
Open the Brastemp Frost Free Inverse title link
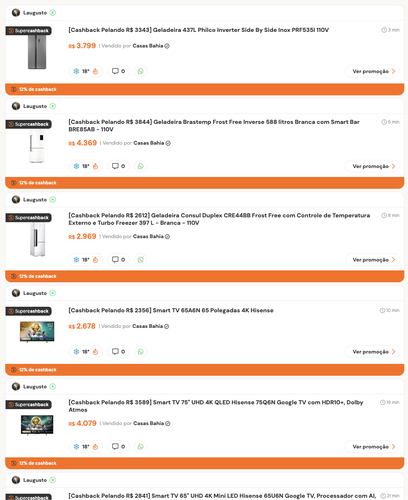(214, 125)
